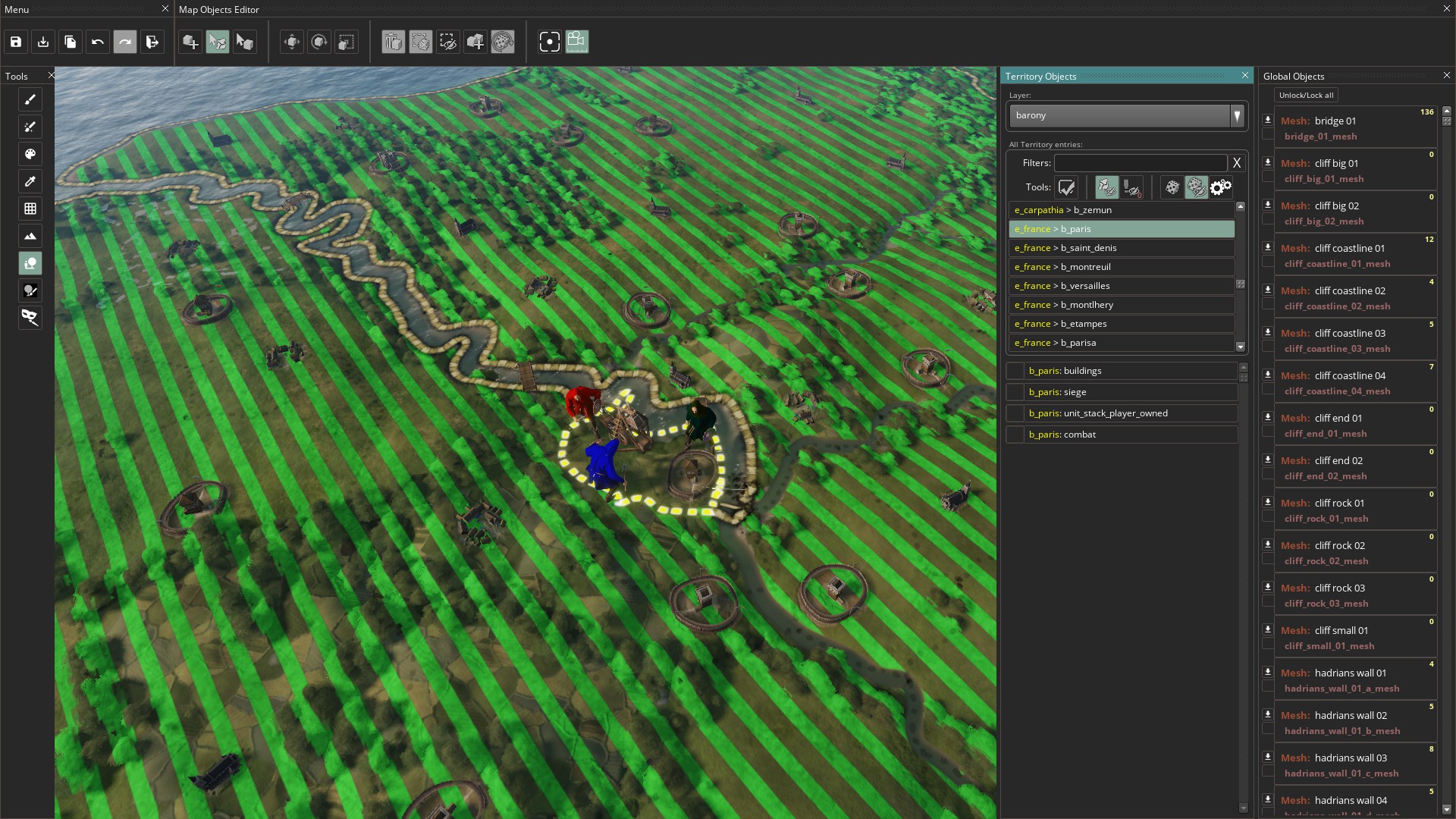Click the undo arrow in the toolbar
Image resolution: width=1456 pixels, height=819 pixels.
(x=97, y=42)
